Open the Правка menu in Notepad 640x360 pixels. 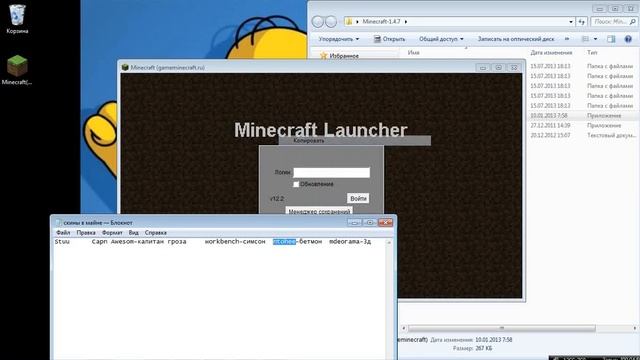click(x=86, y=233)
